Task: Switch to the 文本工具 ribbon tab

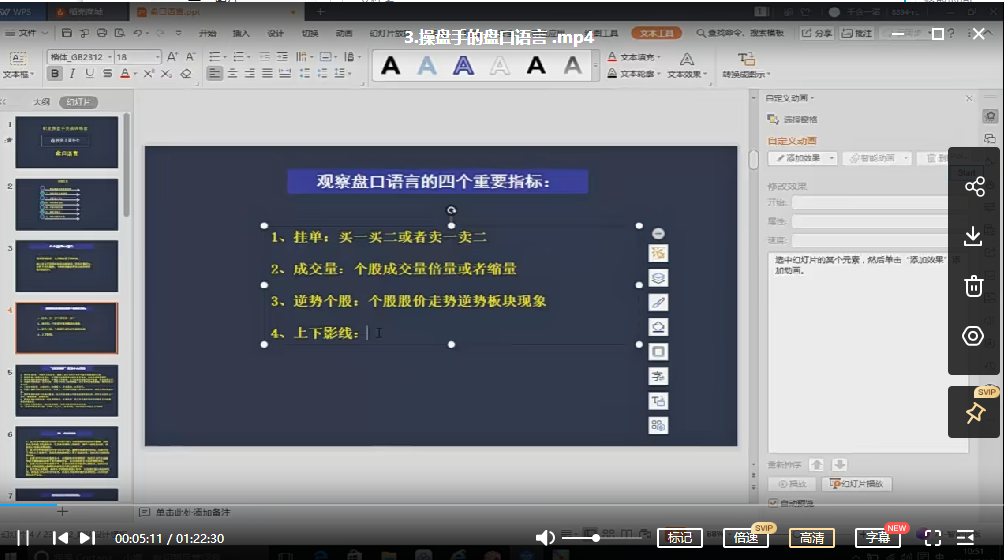Action: 656,33
